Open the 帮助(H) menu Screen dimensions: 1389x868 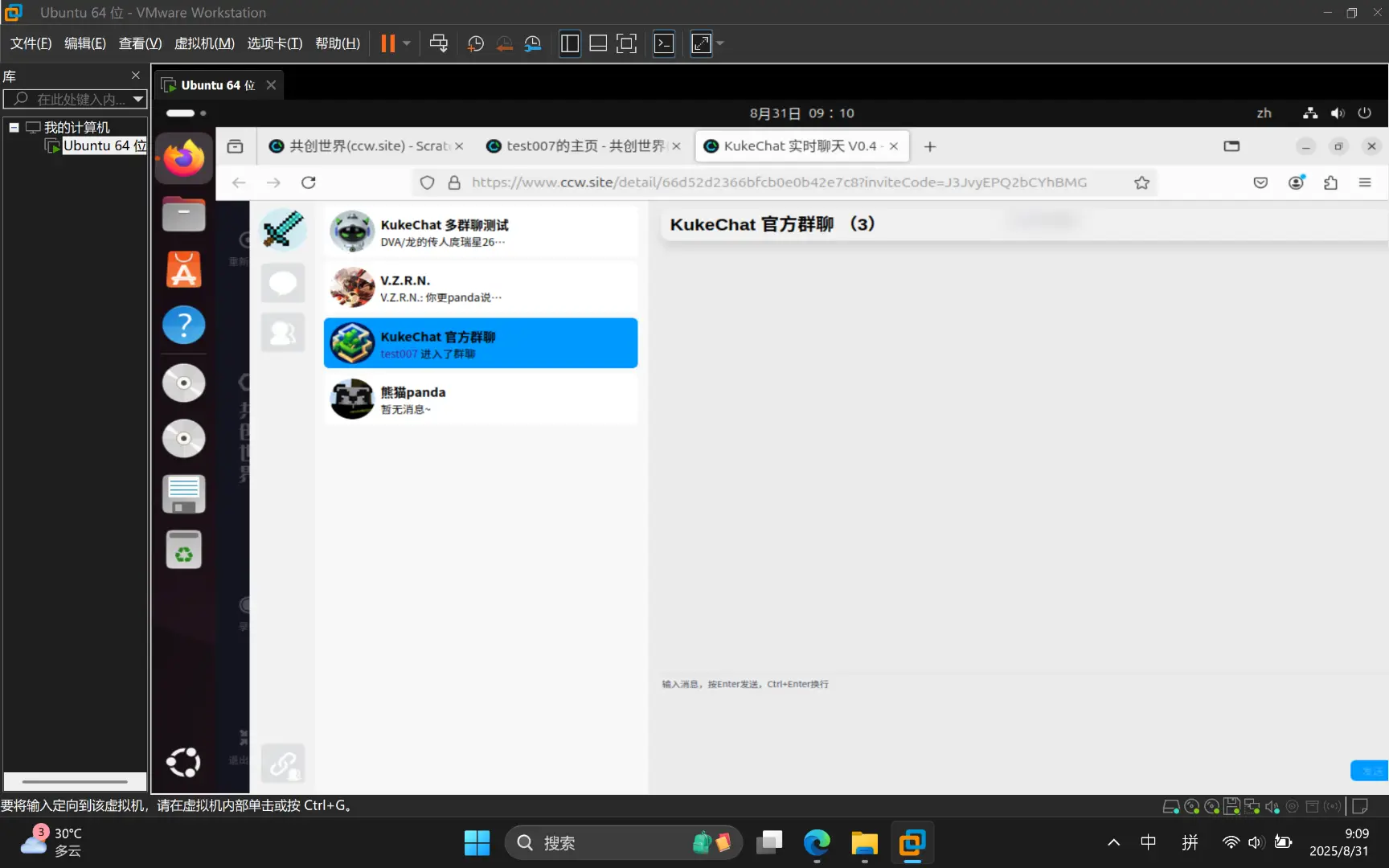pos(338,43)
